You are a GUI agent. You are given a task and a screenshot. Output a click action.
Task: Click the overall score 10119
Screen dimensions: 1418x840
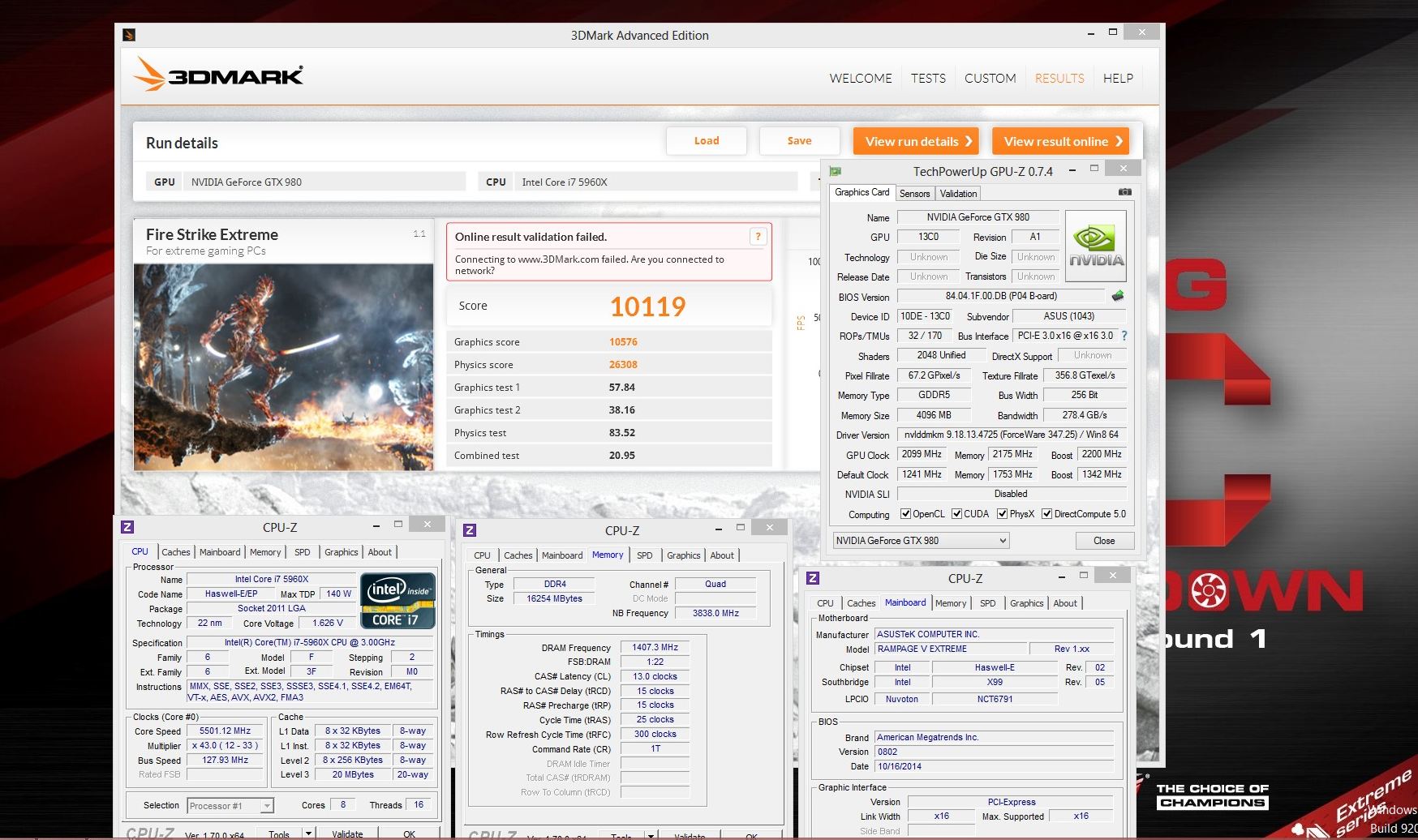pos(647,306)
